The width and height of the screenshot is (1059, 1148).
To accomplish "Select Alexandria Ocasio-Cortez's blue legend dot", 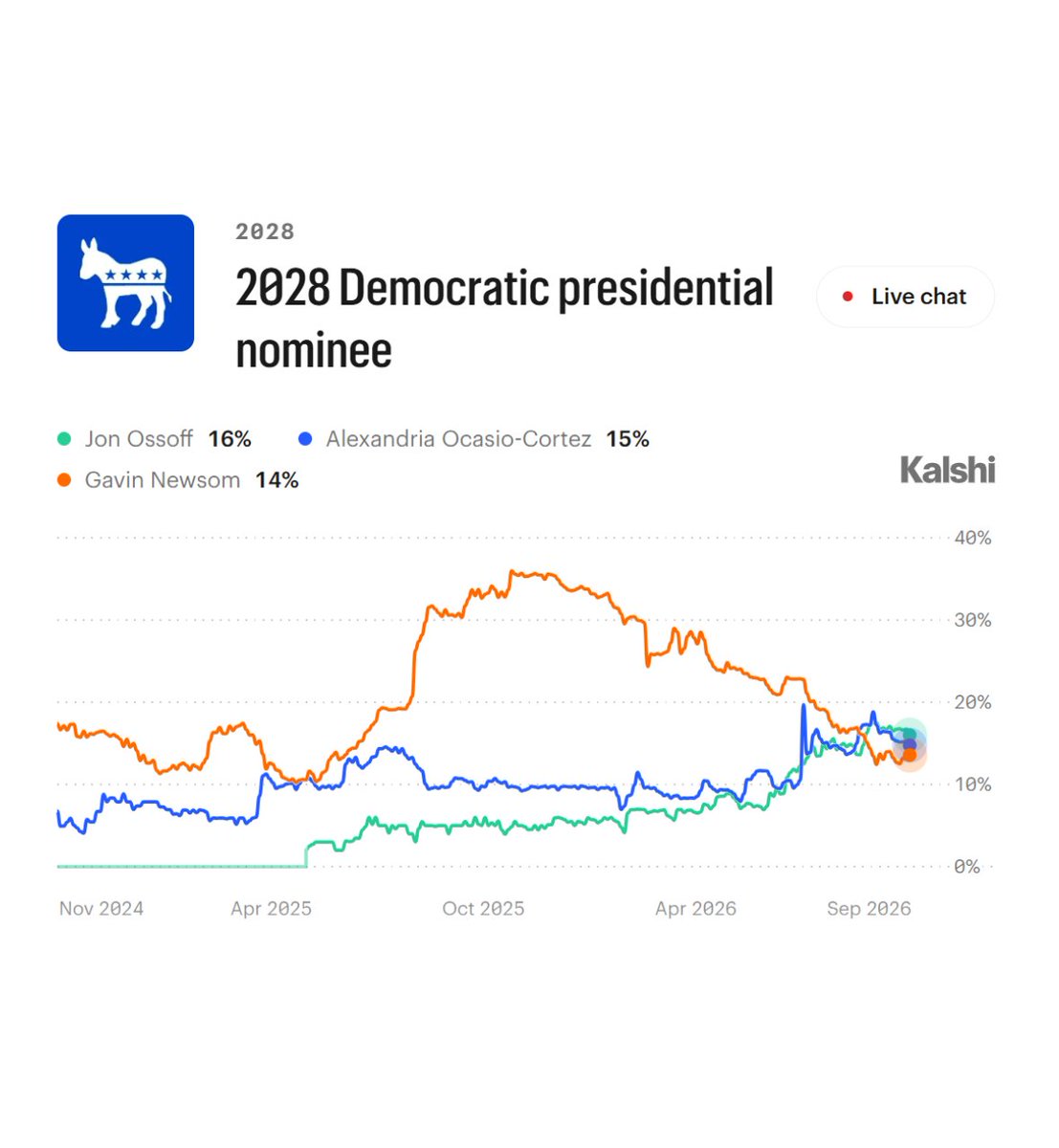I will coord(305,439).
